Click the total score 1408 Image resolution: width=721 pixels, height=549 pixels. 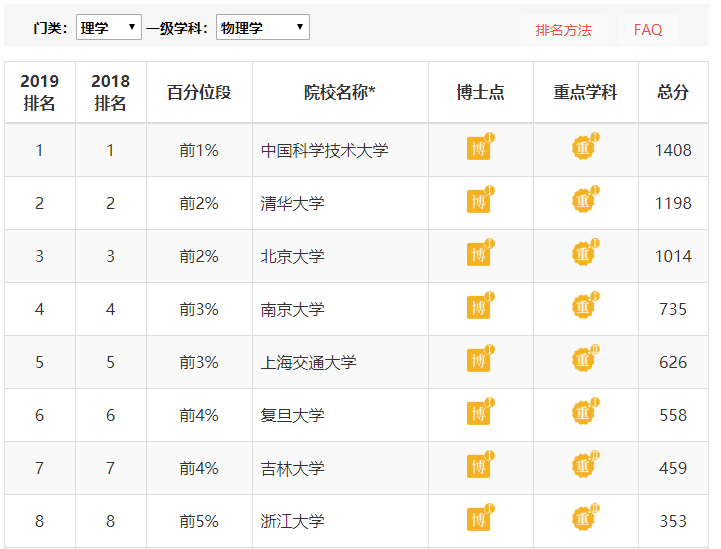(673, 150)
